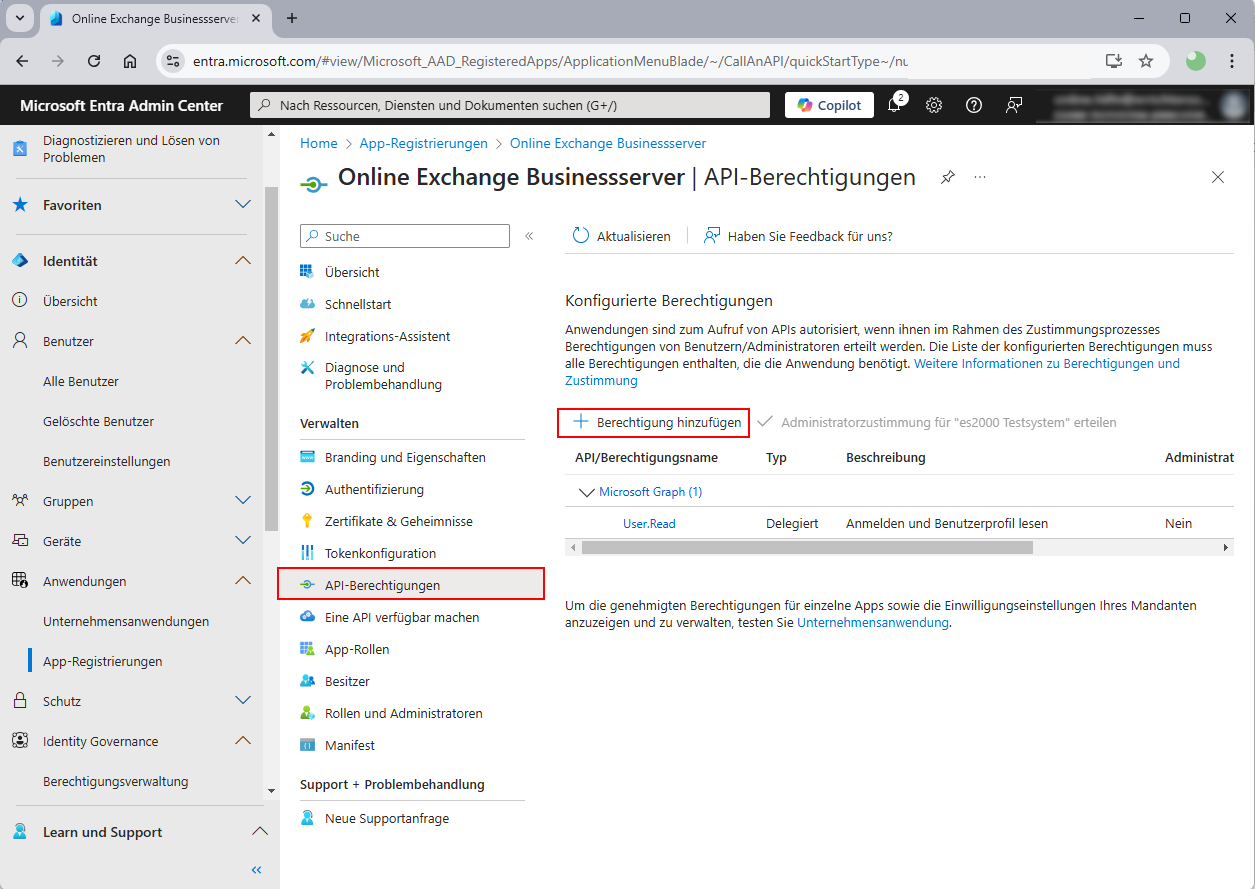Click the Aktualisieren refresh icon

pyautogui.click(x=581, y=236)
